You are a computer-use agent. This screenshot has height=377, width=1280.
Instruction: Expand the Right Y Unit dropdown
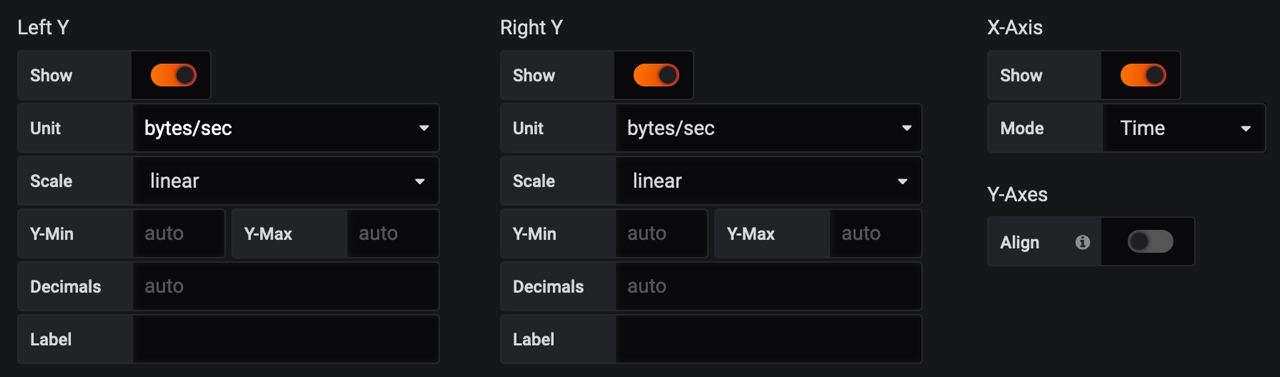coord(769,128)
